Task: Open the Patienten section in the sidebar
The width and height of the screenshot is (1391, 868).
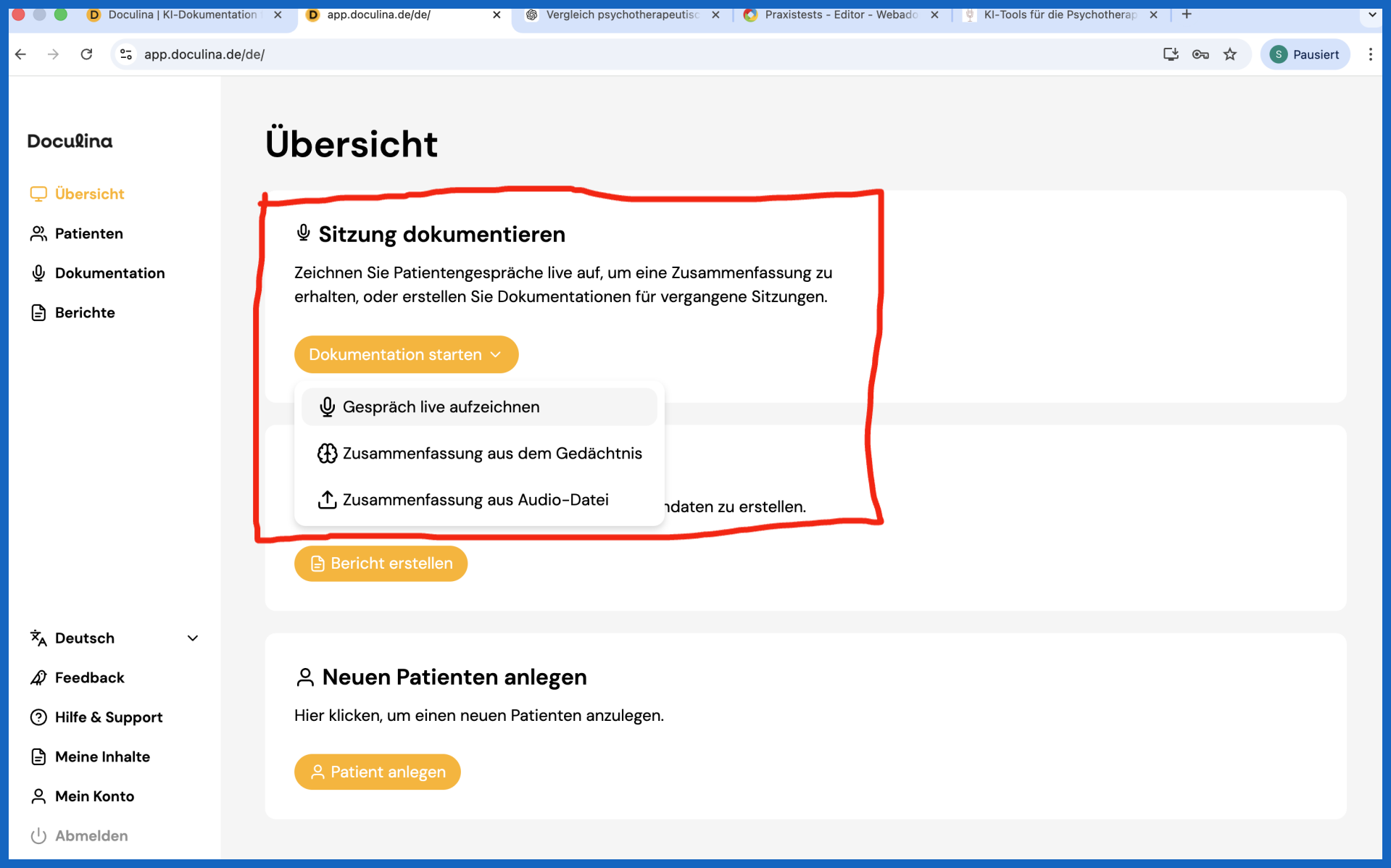Action: (x=77, y=233)
